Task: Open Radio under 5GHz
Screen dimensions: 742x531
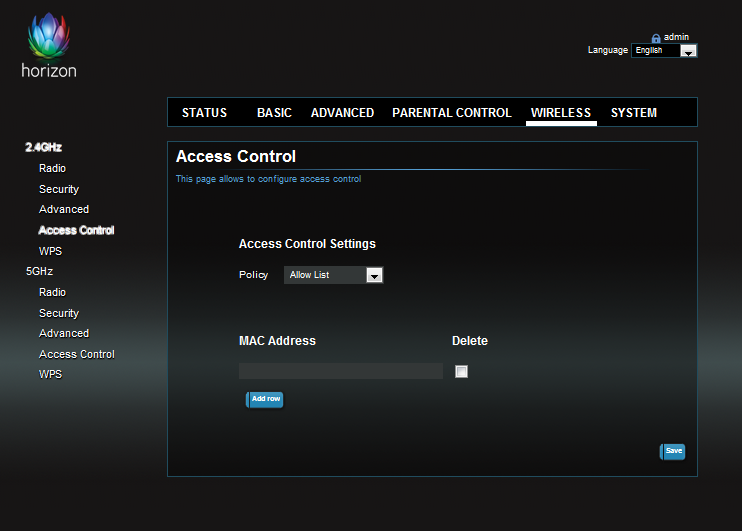Action: [53, 292]
